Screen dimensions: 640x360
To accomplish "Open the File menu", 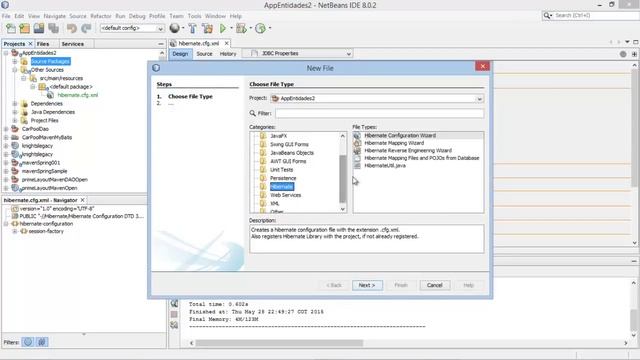I will 6,16.
